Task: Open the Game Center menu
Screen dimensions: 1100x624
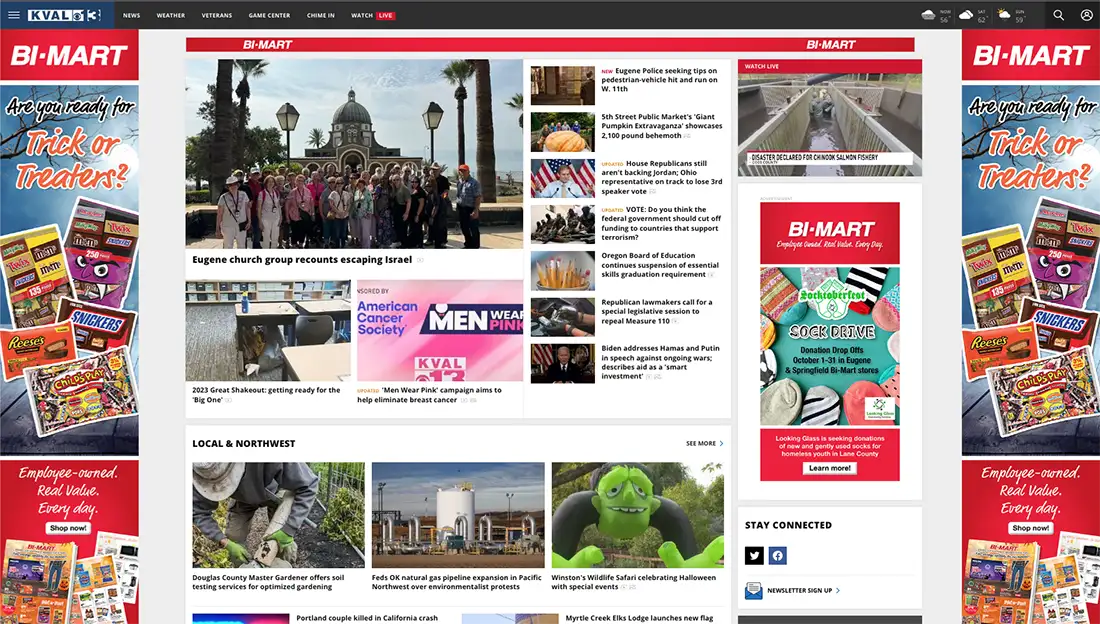Action: (x=269, y=15)
